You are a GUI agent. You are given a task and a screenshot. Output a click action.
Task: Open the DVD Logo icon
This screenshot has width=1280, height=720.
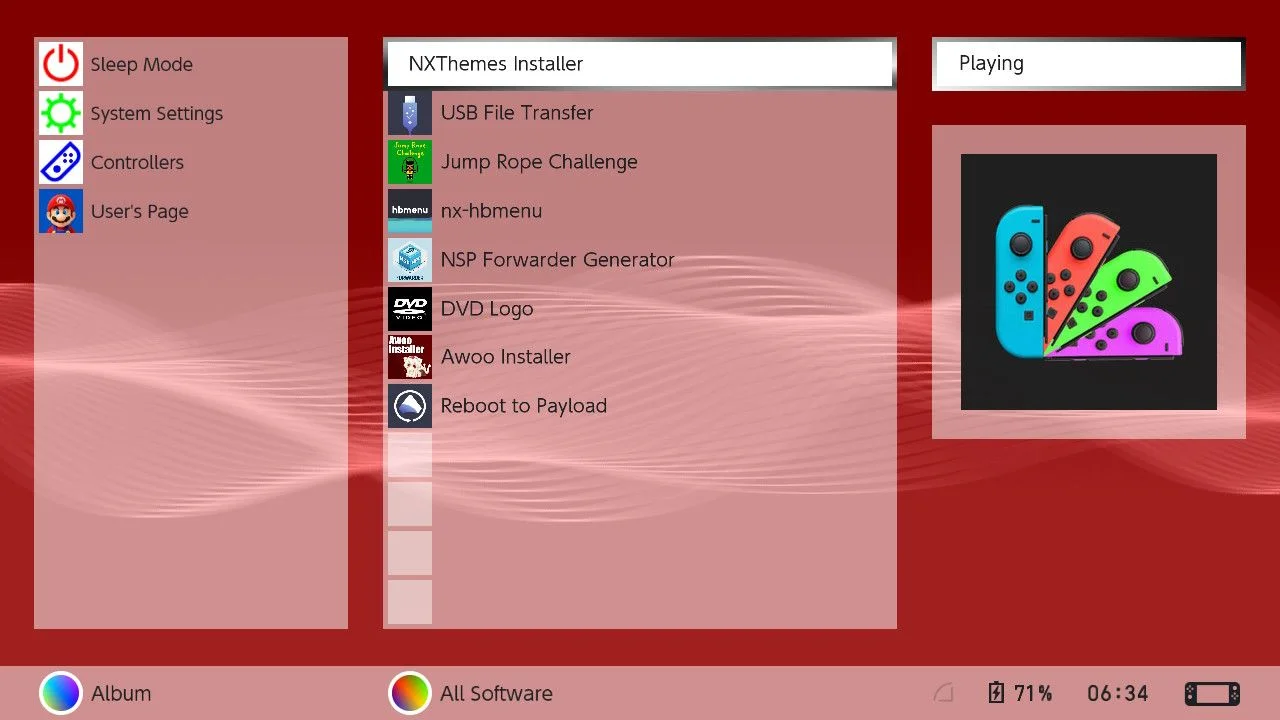click(410, 309)
